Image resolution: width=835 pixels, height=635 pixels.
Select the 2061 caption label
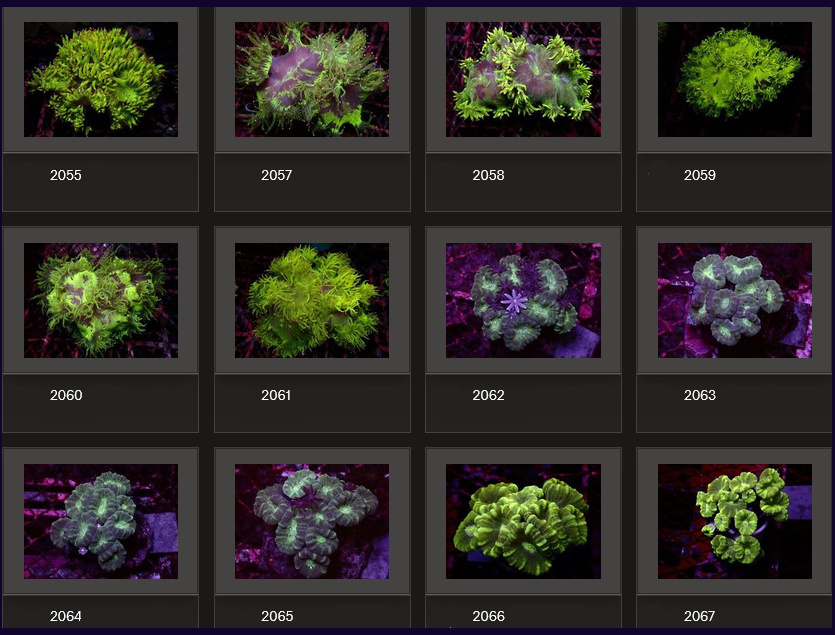[276, 395]
